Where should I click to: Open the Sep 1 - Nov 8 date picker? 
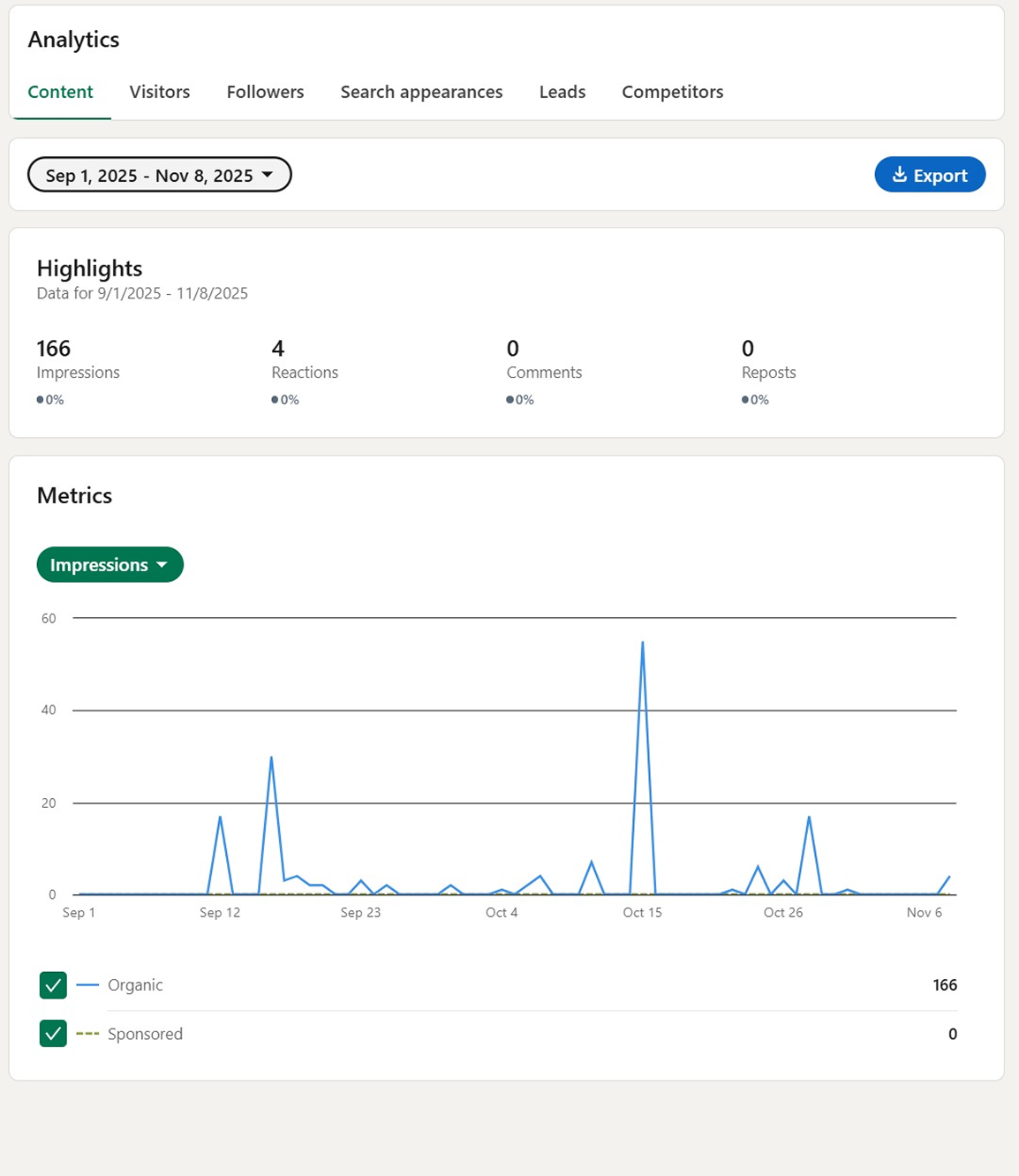click(159, 174)
